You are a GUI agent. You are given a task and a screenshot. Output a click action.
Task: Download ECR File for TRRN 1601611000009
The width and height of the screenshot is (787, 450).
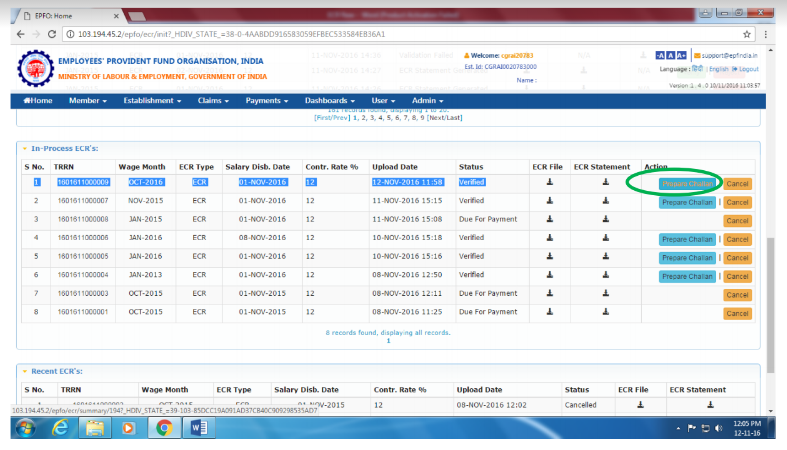point(549,183)
